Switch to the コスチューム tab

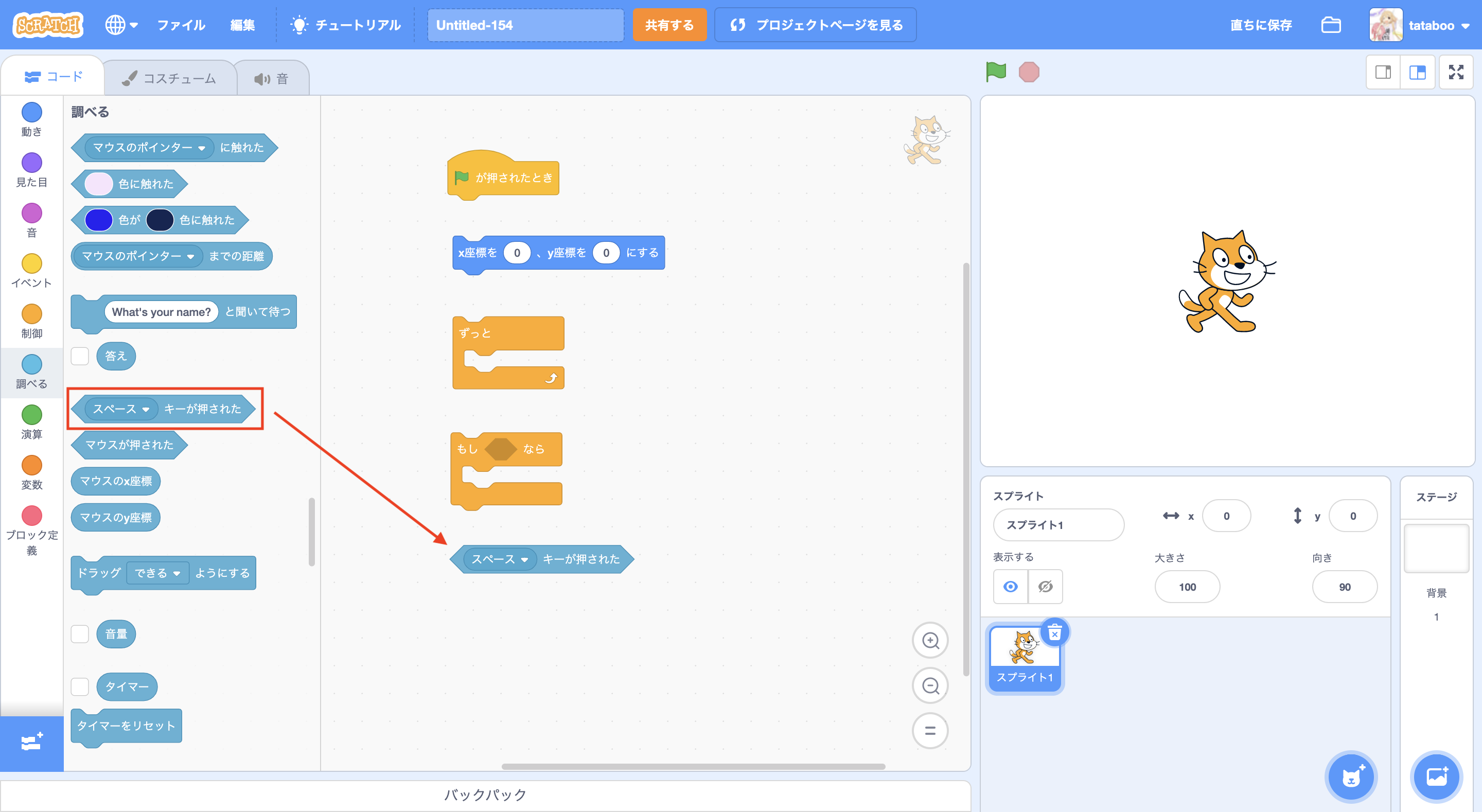tap(170, 78)
